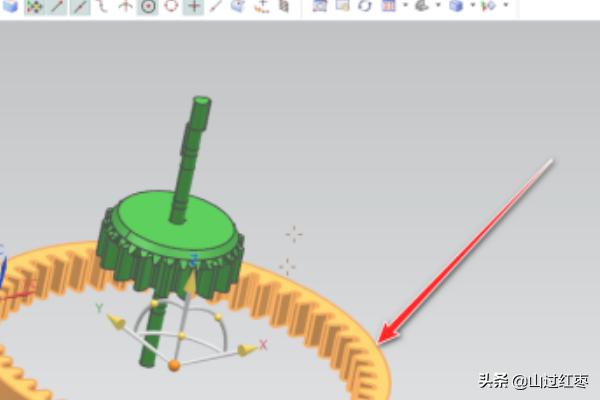Select the Control Point curve snap icon
Image resolution: width=600 pixels, height=400 pixels.
coord(102,6)
